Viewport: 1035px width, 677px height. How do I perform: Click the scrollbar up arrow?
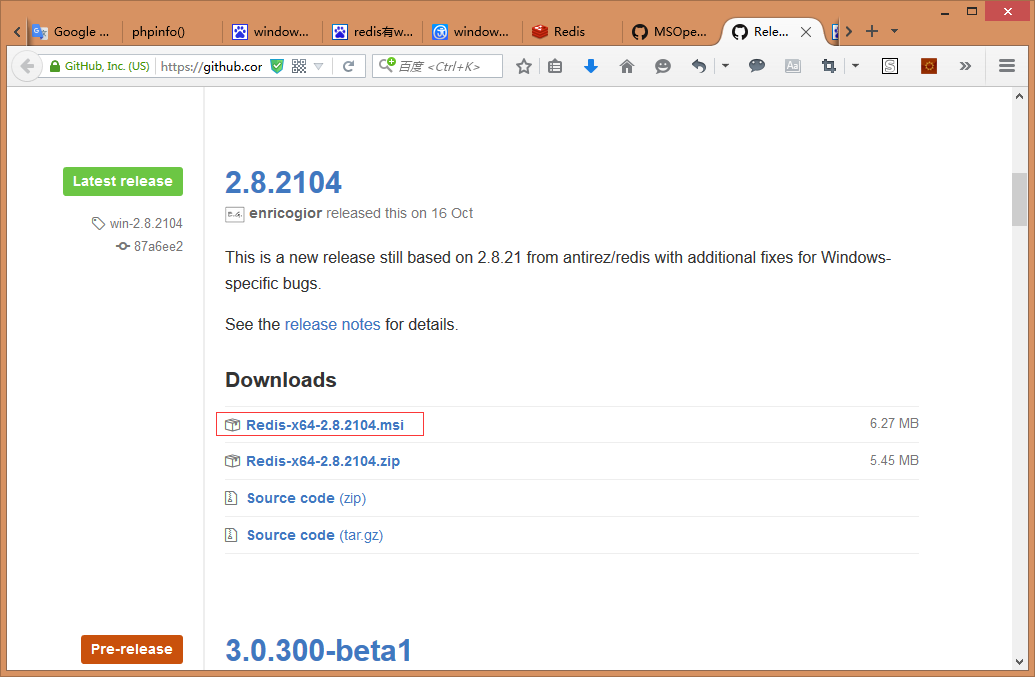[1019, 96]
